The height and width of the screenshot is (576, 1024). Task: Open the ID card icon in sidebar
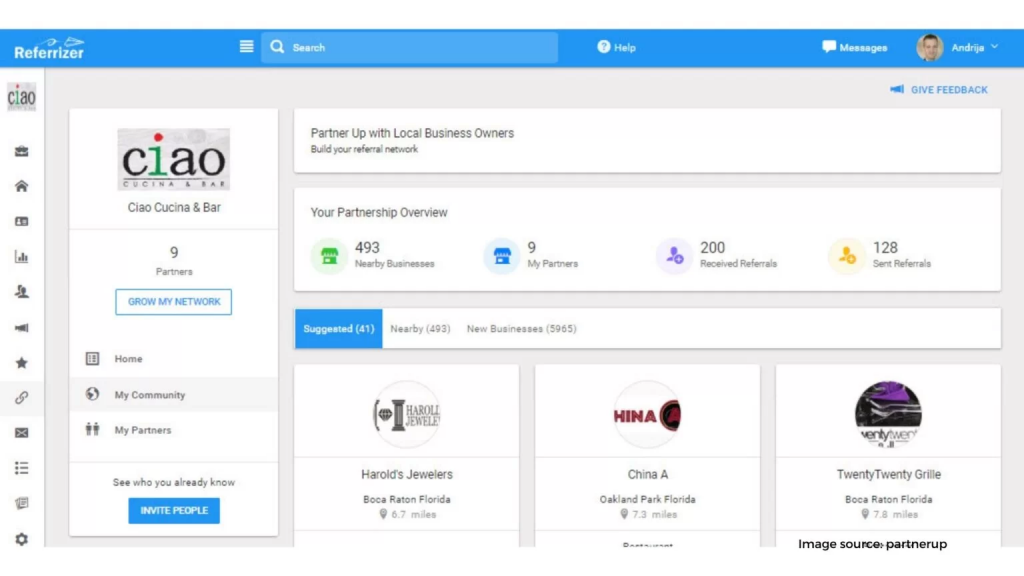tap(22, 221)
